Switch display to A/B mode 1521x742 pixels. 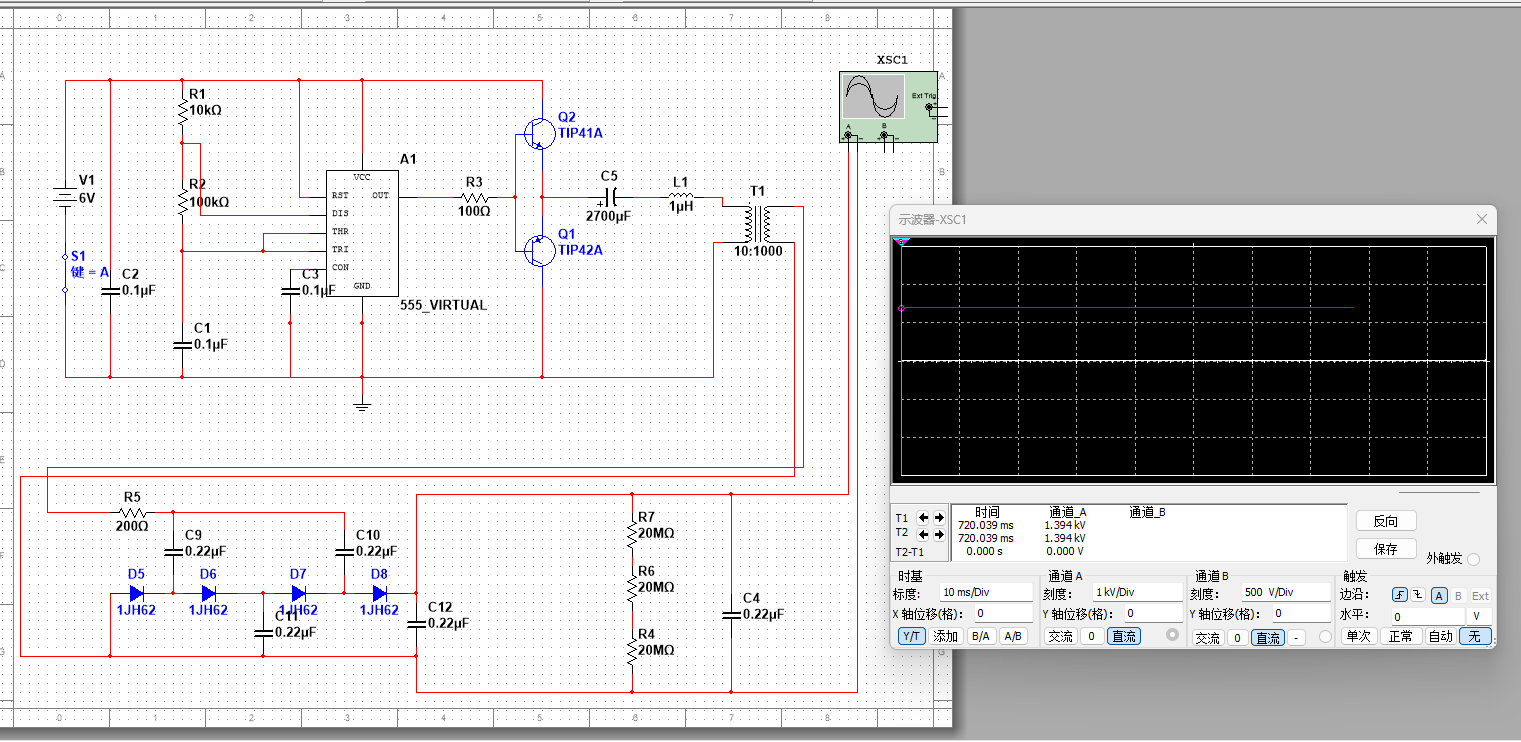click(x=1013, y=636)
